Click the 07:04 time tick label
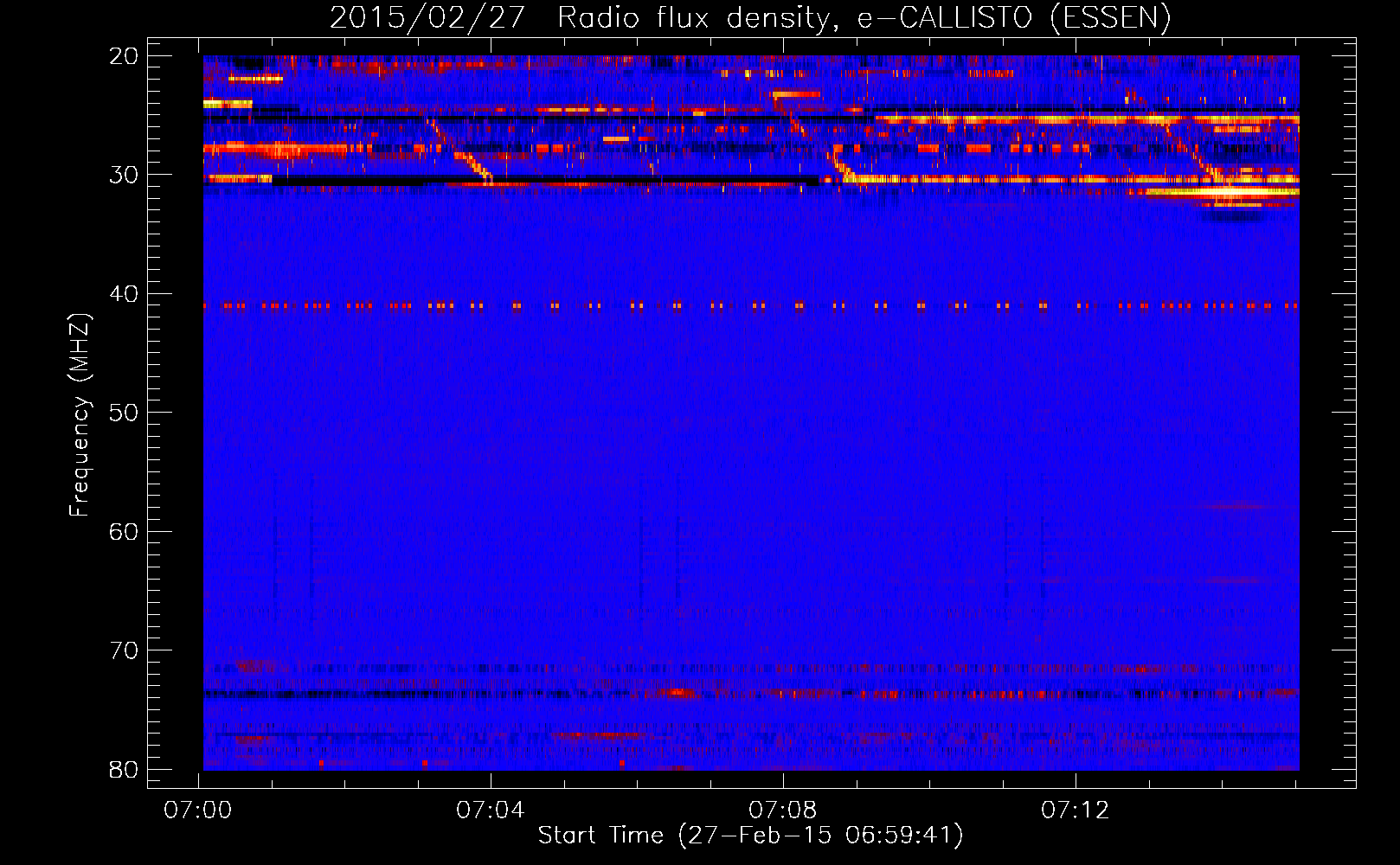The image size is (1400, 865). pyautogui.click(x=491, y=811)
